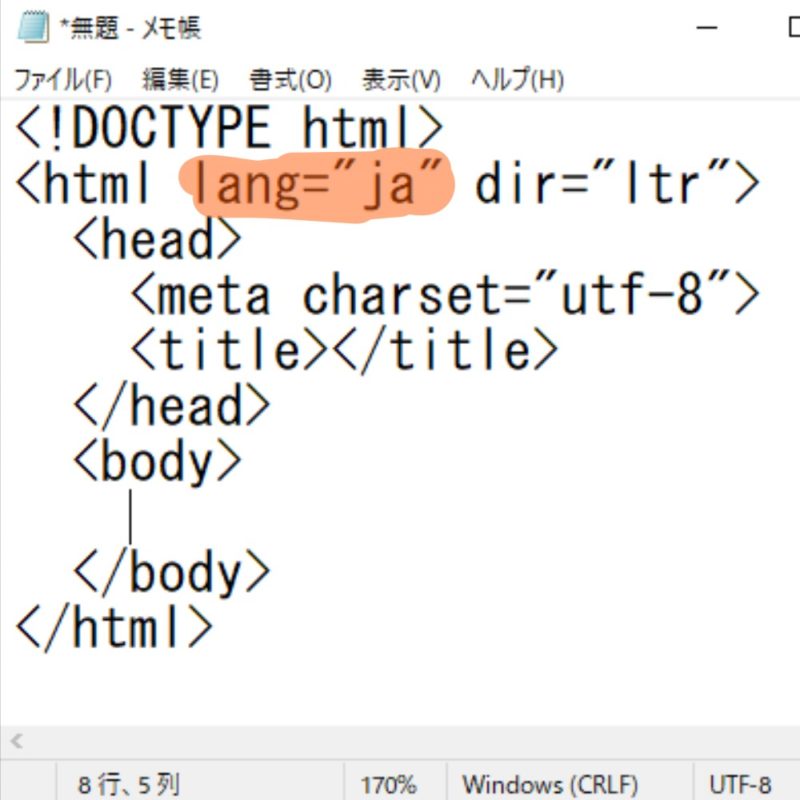
Task: Click the 8 行、5 列 status bar entry
Action: point(129,784)
